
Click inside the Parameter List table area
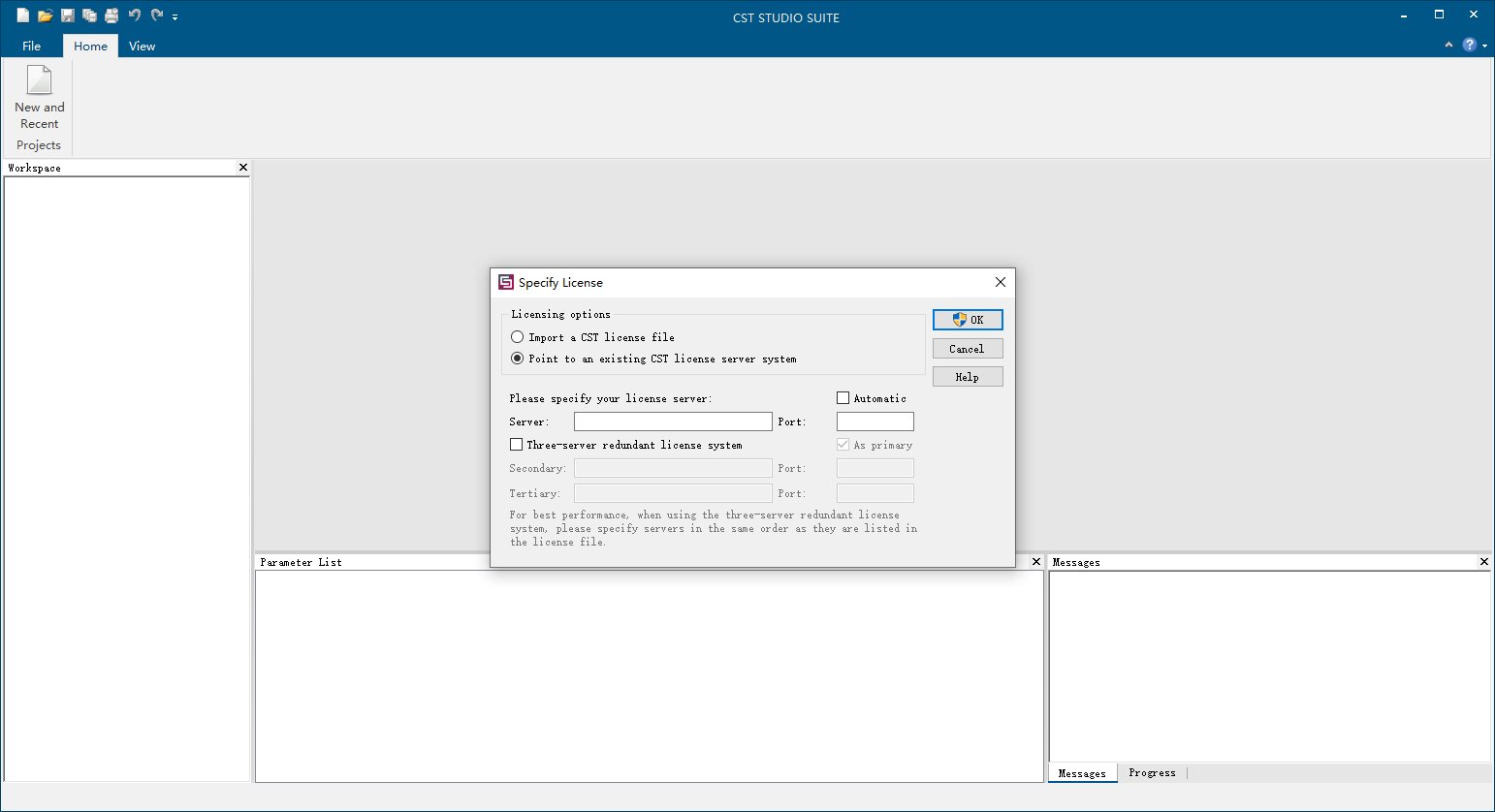click(x=650, y=676)
